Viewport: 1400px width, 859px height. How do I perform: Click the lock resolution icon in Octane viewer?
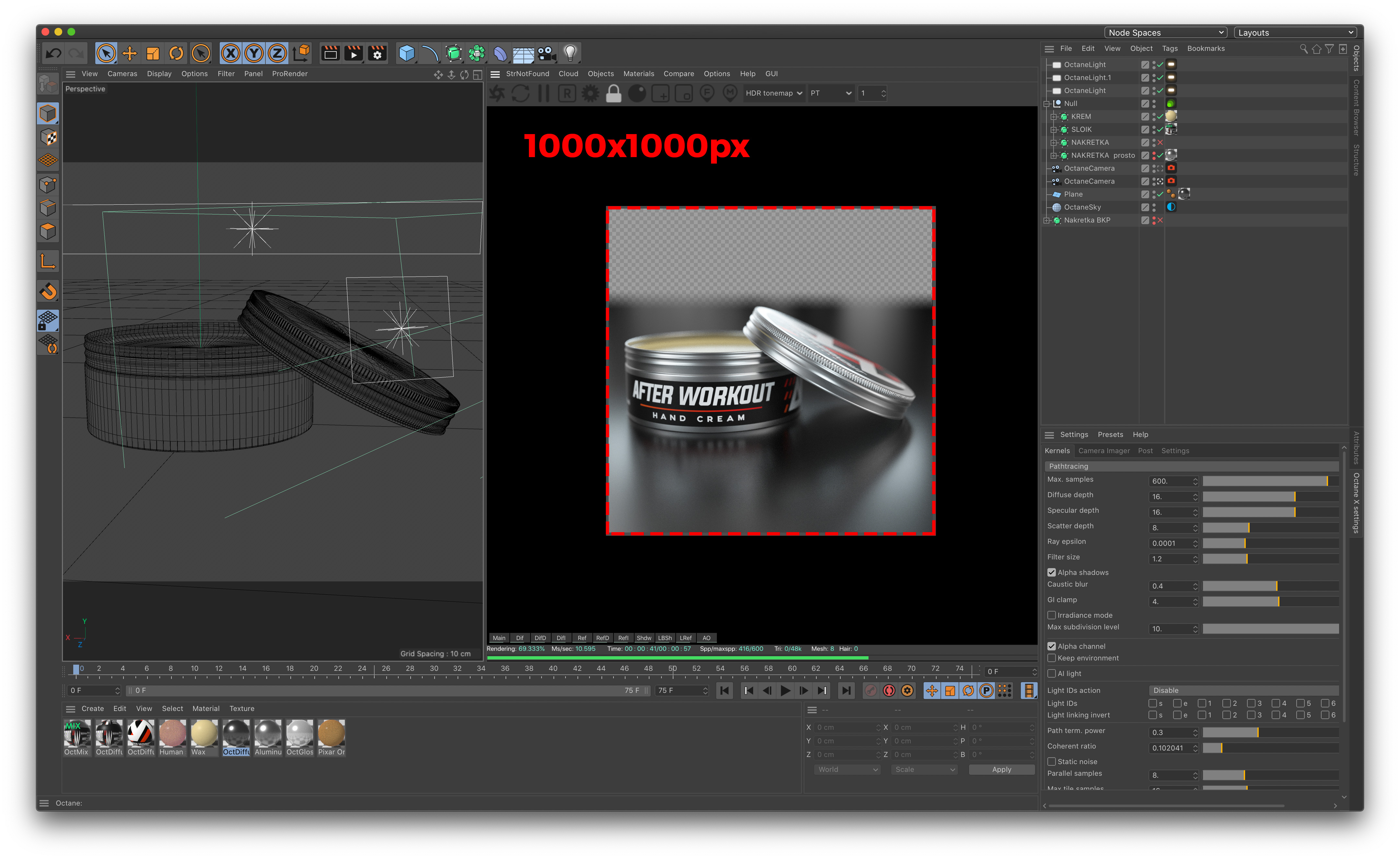[x=613, y=93]
